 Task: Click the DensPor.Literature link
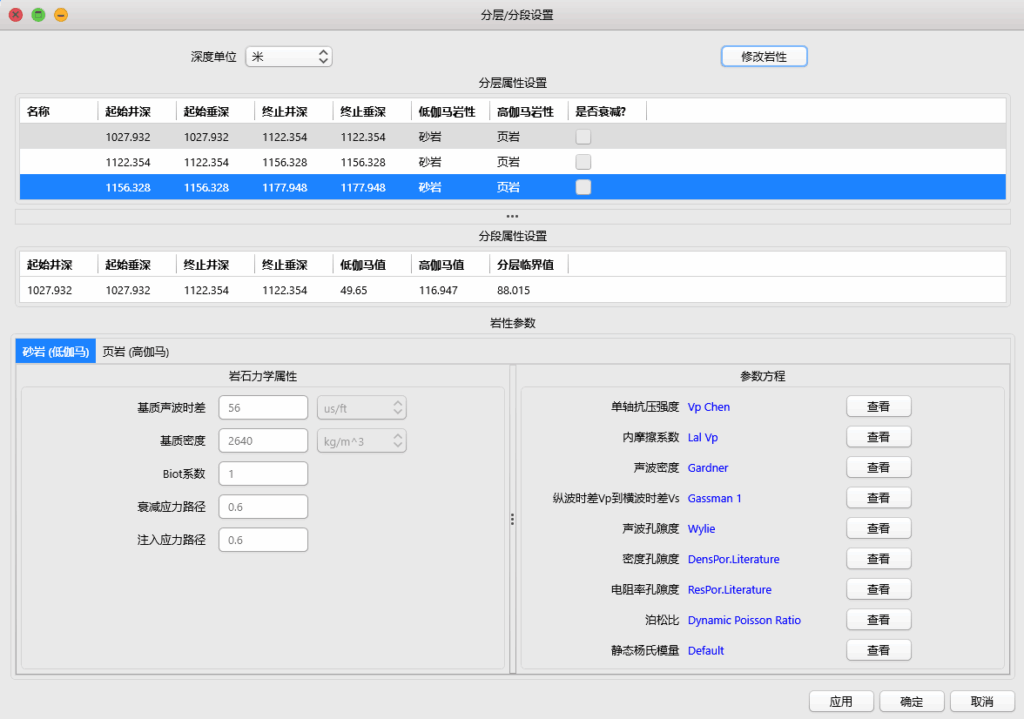pos(733,559)
